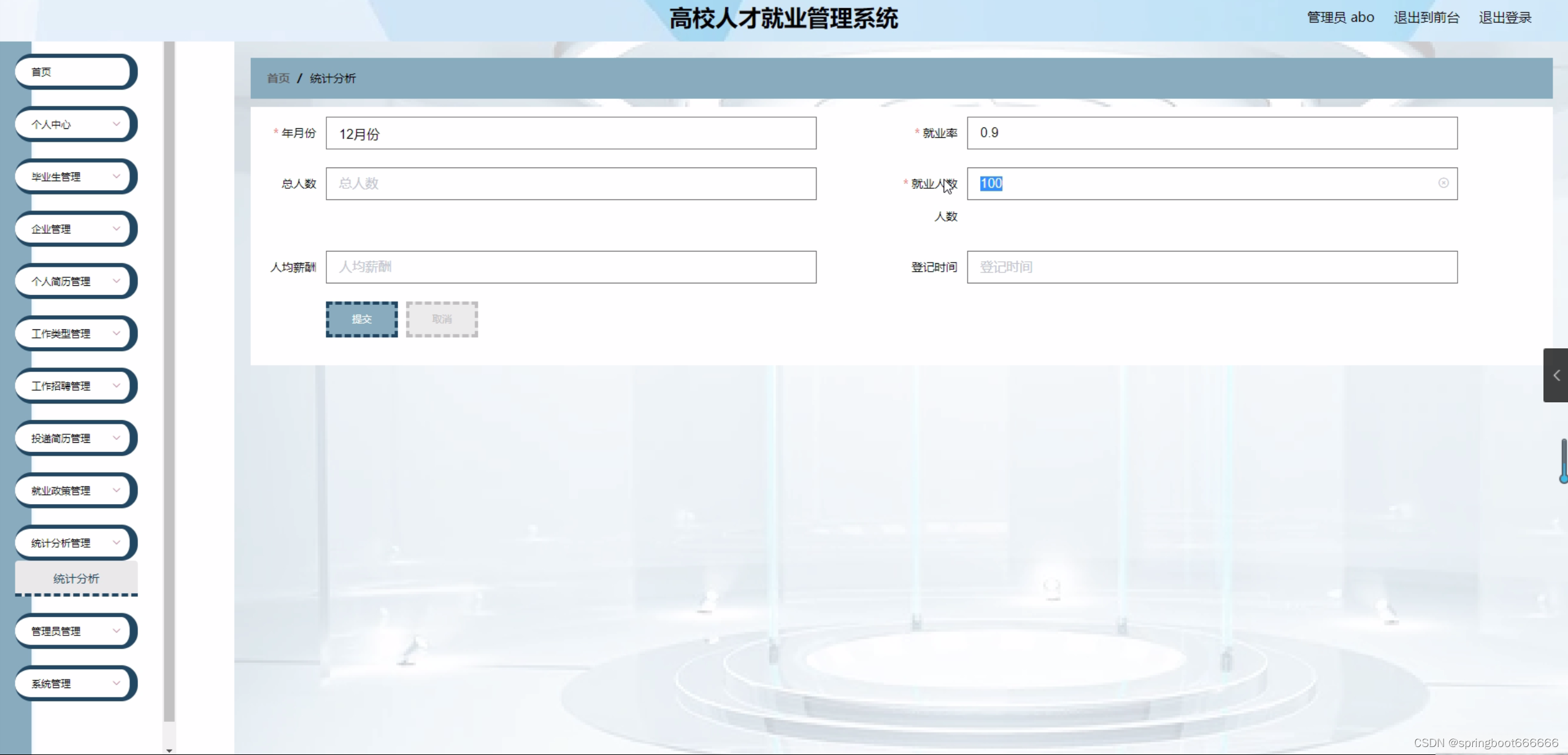Open the 个人简历管理 chevron arrow

116,281
